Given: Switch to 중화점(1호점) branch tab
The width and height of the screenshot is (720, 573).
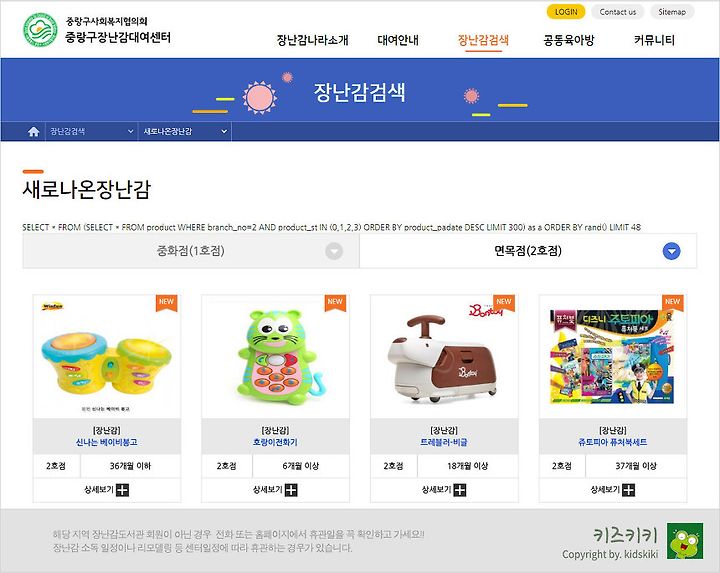Looking at the screenshot, I should (x=191, y=251).
